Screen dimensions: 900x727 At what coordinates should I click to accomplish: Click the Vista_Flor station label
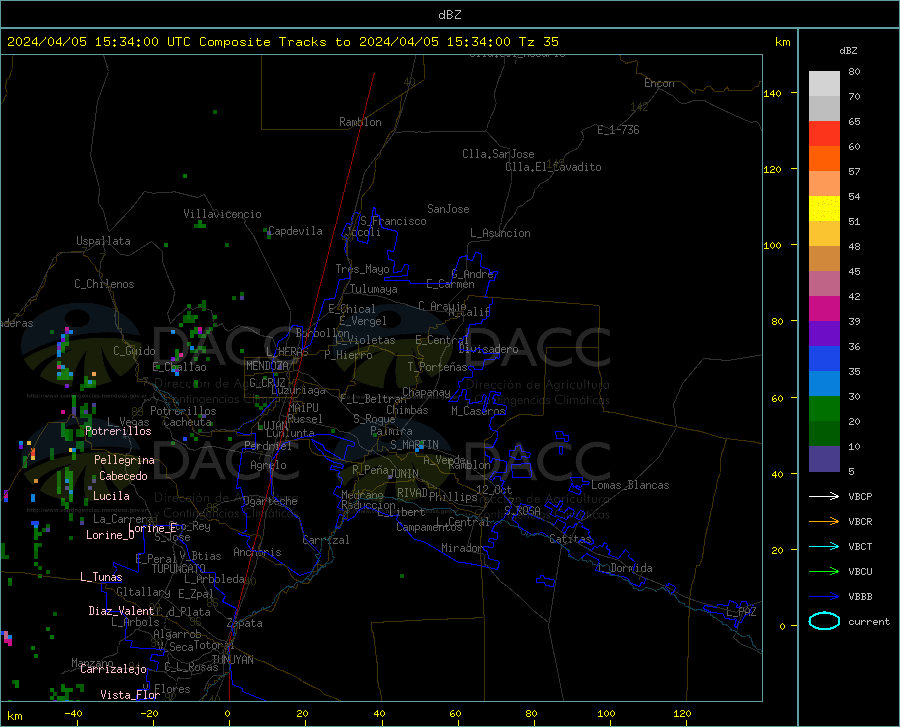tap(130, 695)
